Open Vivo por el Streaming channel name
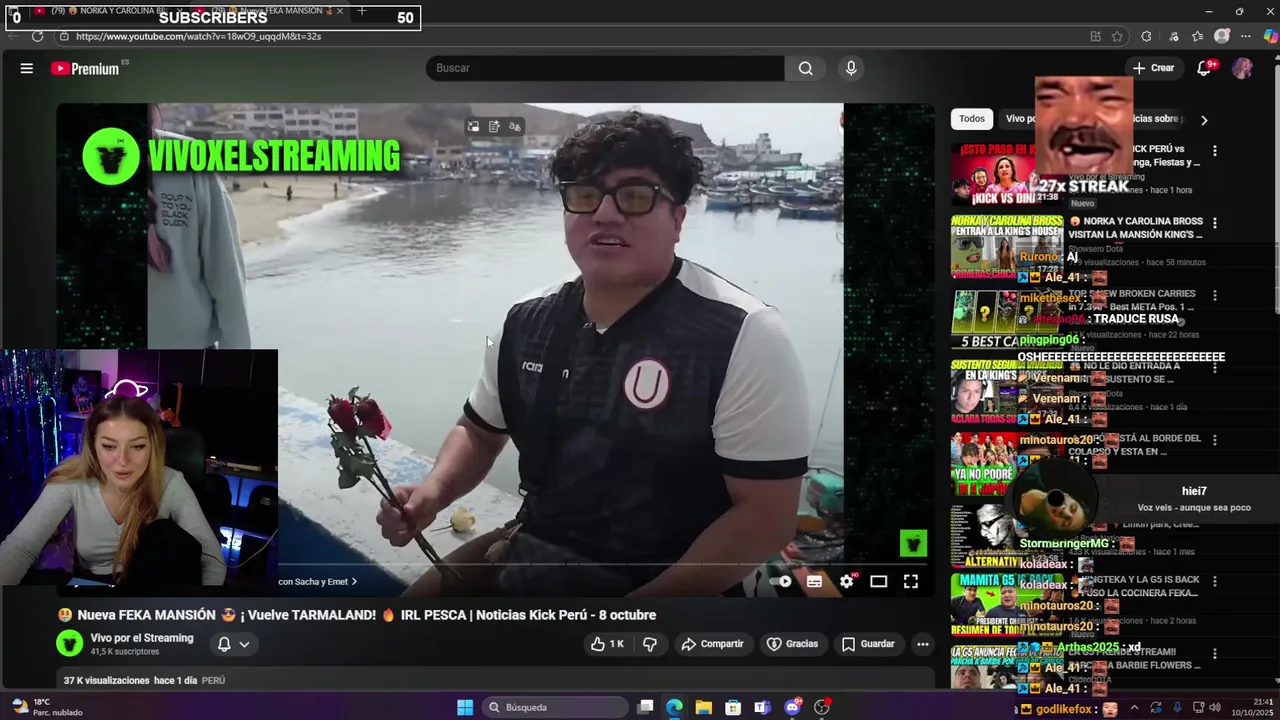The height and width of the screenshot is (720, 1280). coord(142,638)
